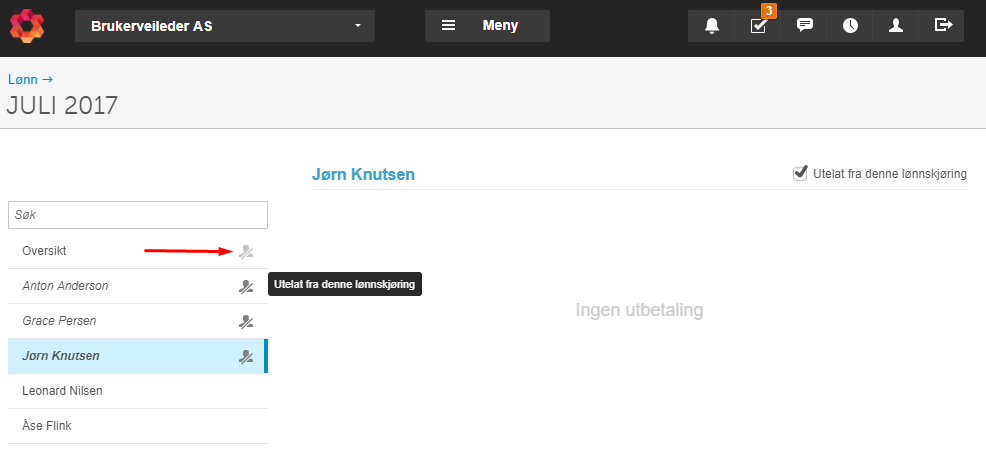Click excluded-user icon beside Jørn Knutsen
The image size is (986, 474).
(x=246, y=357)
